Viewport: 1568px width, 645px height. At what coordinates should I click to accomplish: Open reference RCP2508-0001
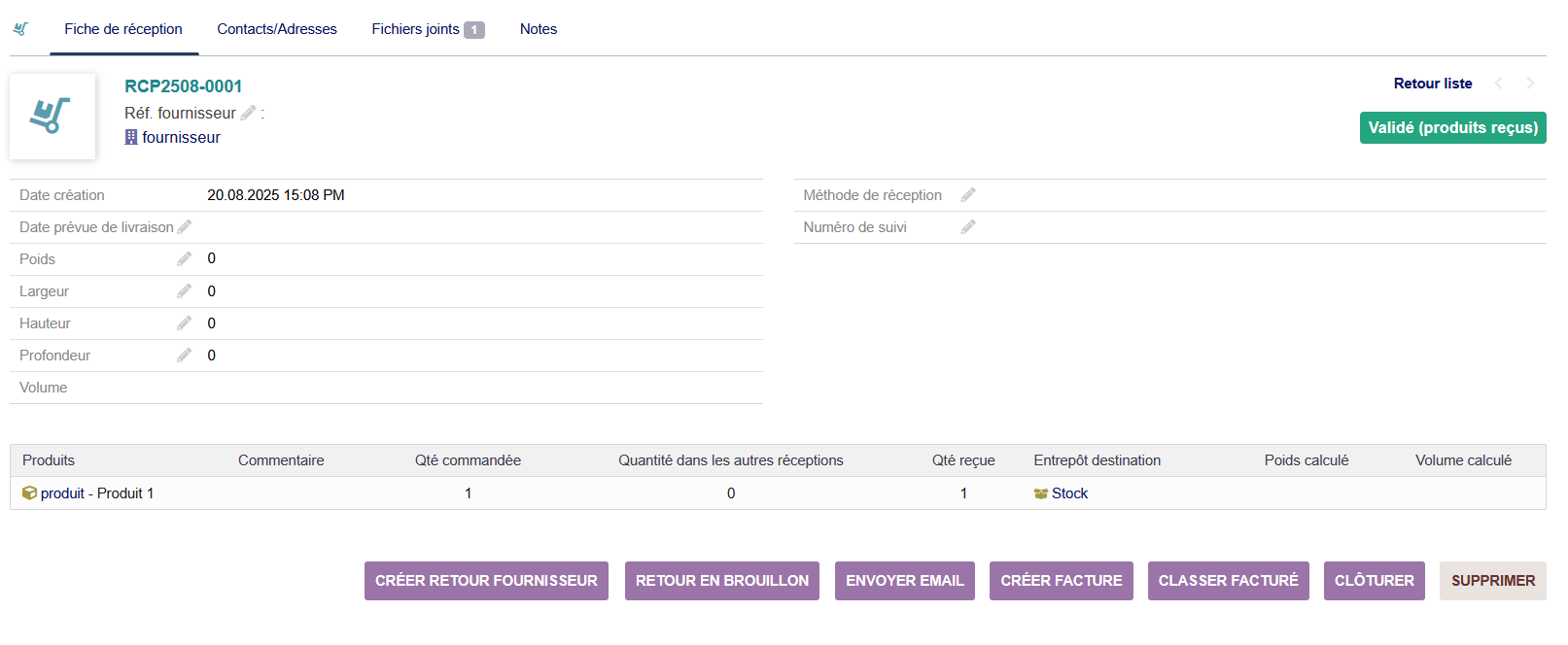click(x=183, y=86)
